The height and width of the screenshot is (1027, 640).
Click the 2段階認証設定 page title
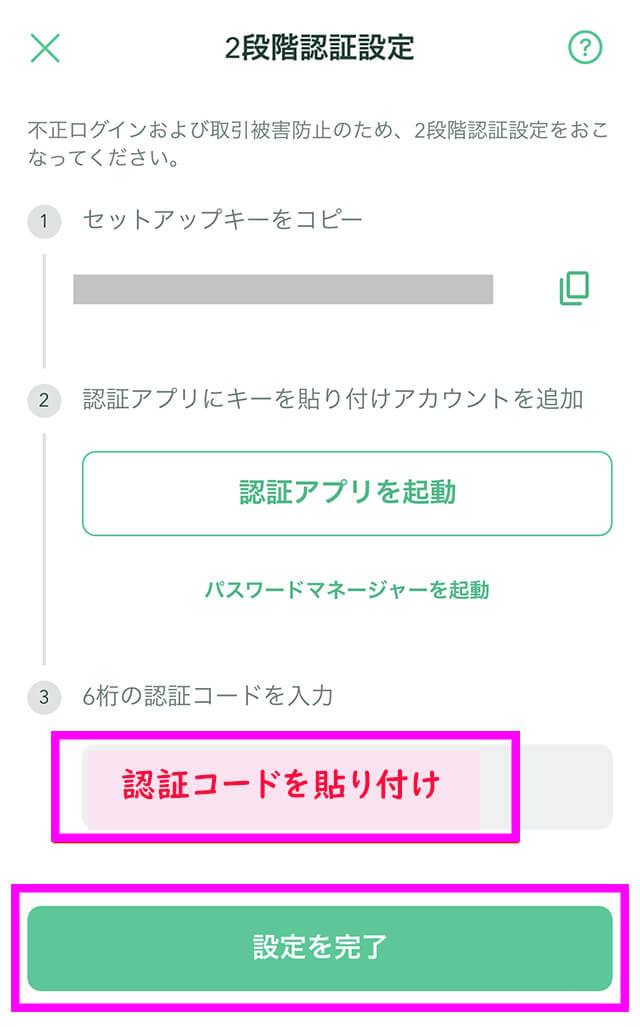click(319, 48)
